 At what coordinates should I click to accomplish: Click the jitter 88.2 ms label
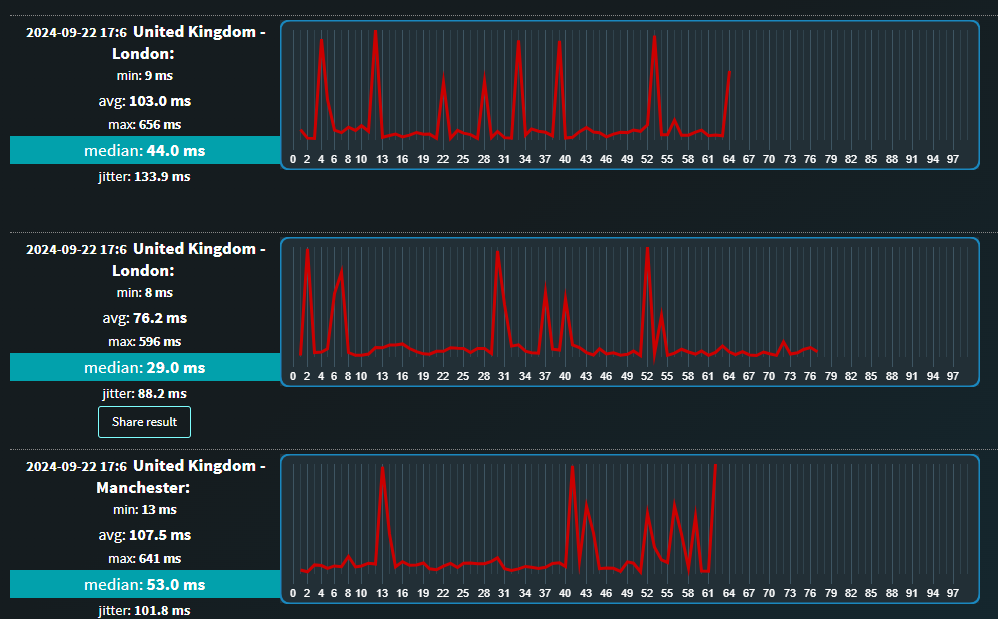click(145, 393)
